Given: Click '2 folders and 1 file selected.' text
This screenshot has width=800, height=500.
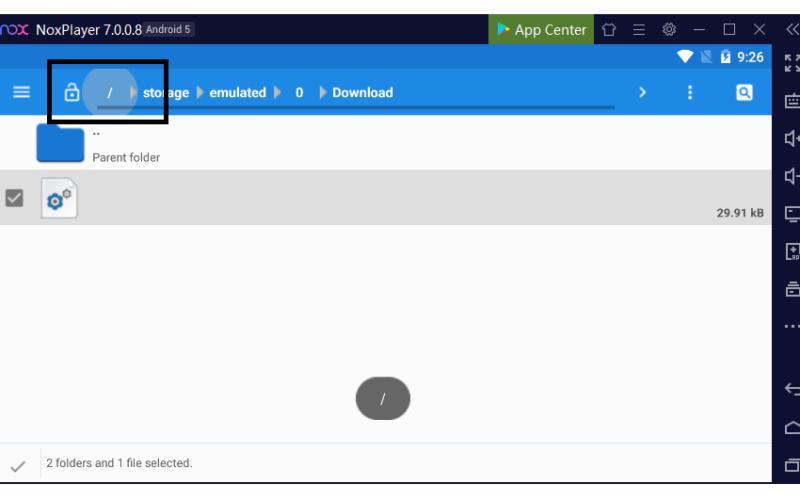Looking at the screenshot, I should (x=119, y=463).
